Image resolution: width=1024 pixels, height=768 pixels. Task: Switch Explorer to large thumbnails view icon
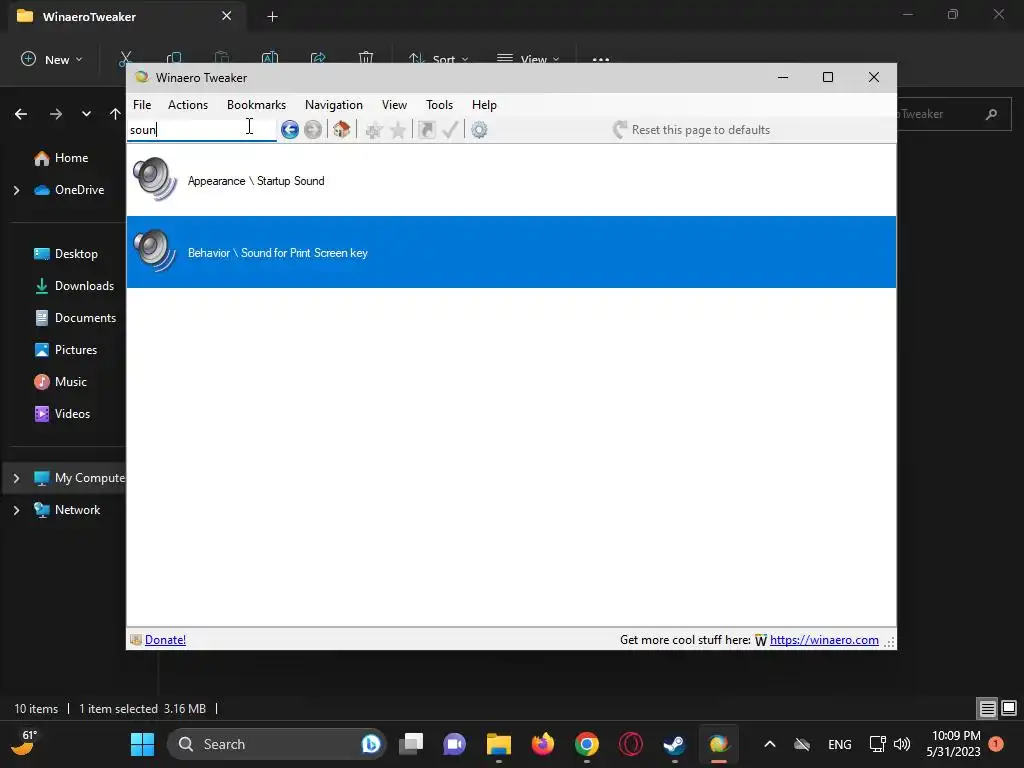tap(1009, 709)
